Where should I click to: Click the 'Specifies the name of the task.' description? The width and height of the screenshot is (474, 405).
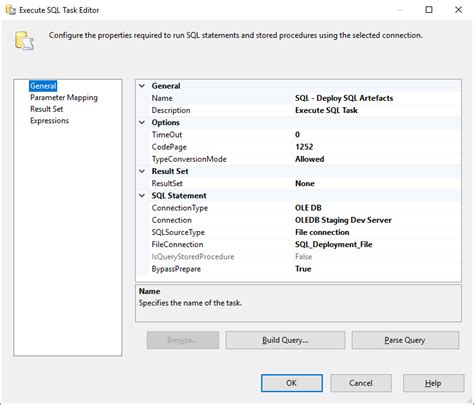190,303
